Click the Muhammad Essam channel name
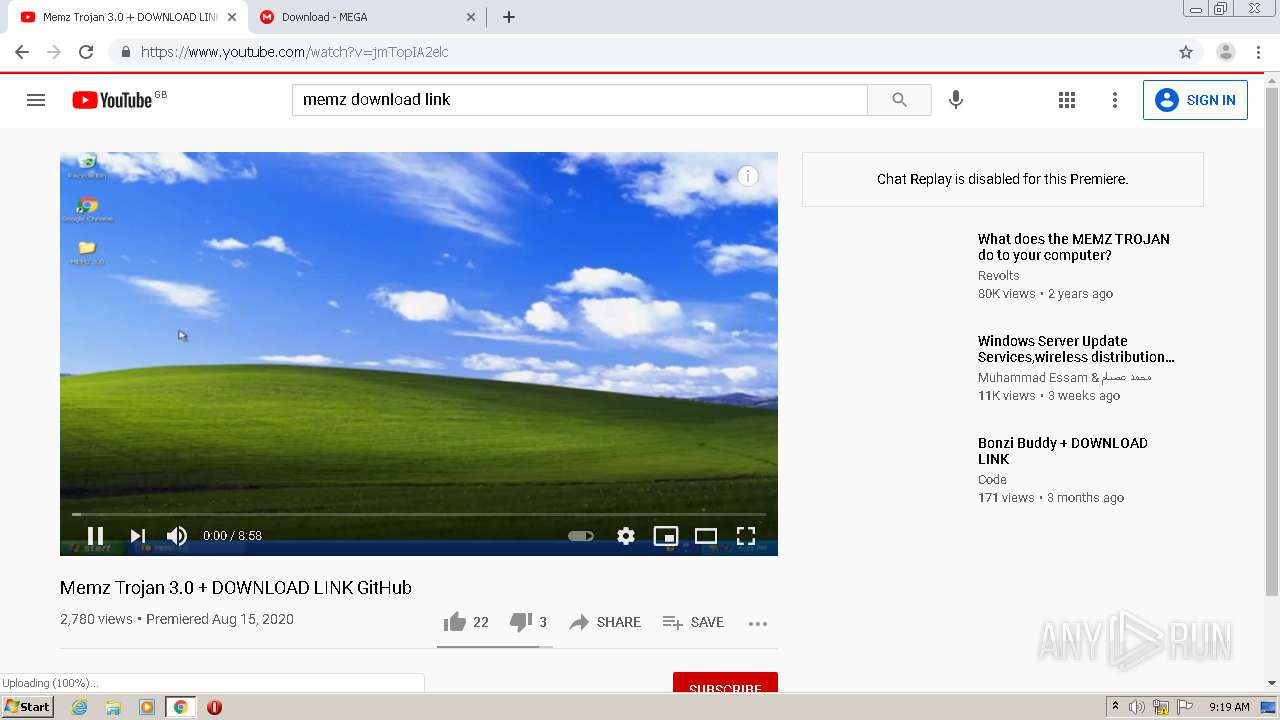 coord(1065,378)
